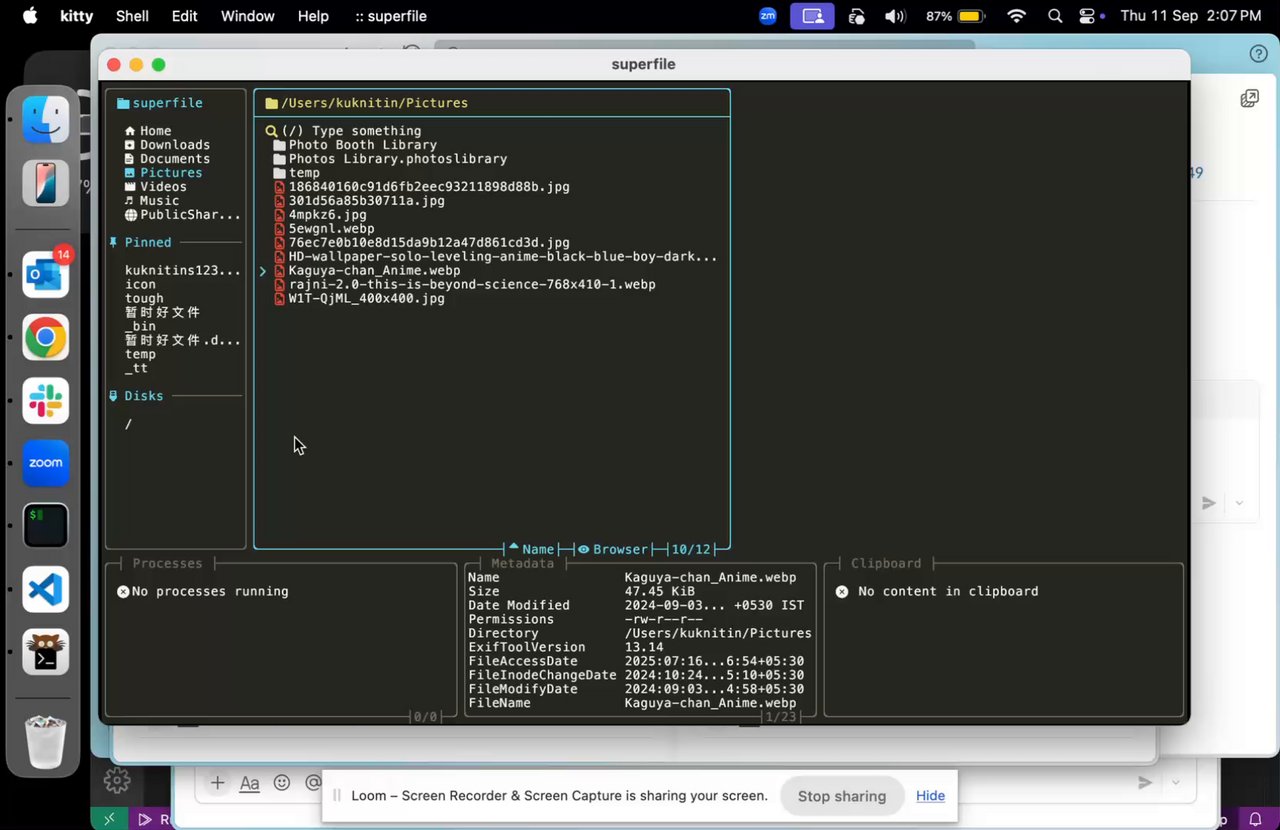Click the Type something search field
Viewport: 1280px width, 830px height.
[x=365, y=131]
